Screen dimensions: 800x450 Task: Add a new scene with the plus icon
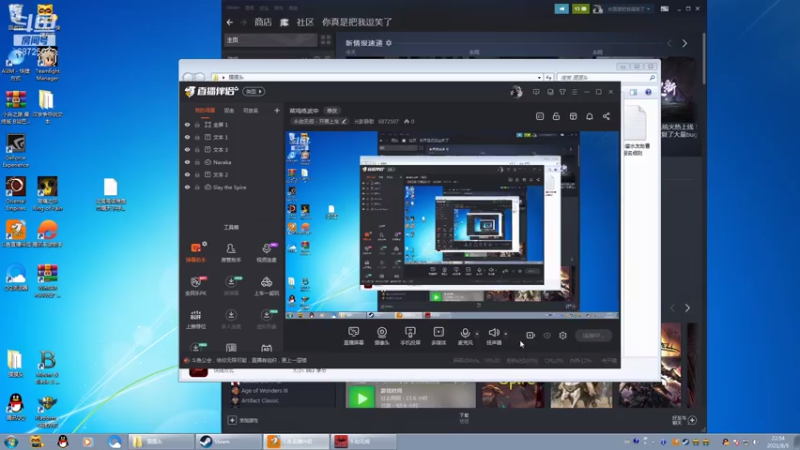tap(277, 110)
